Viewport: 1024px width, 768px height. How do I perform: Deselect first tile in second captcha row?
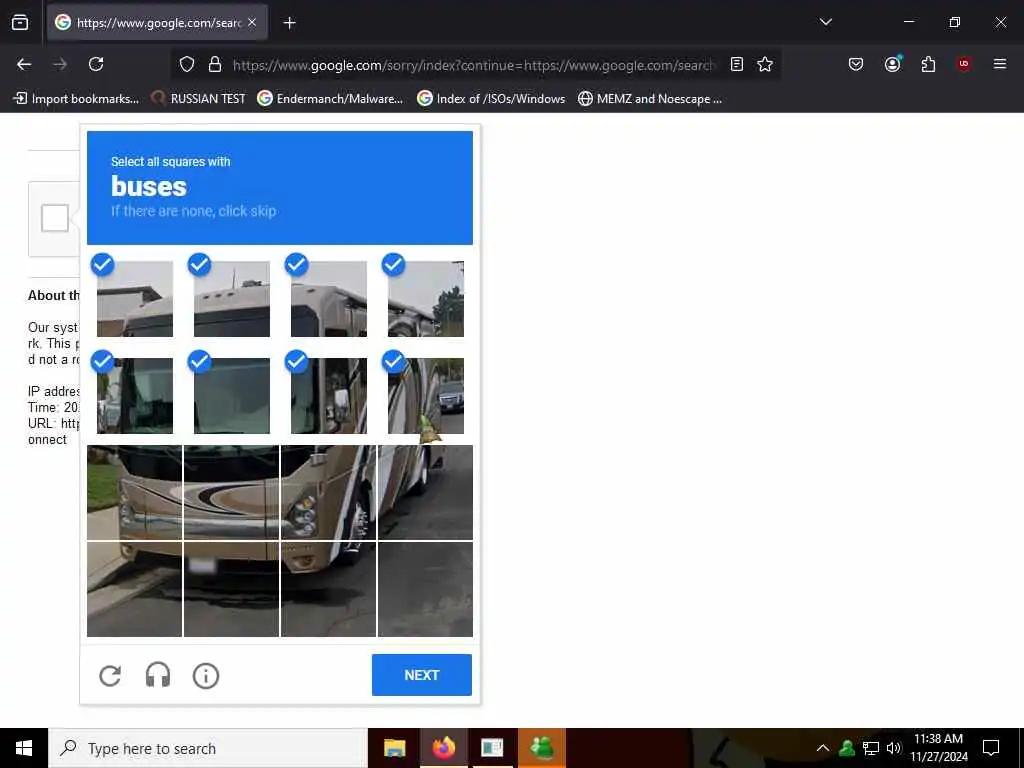click(135, 396)
